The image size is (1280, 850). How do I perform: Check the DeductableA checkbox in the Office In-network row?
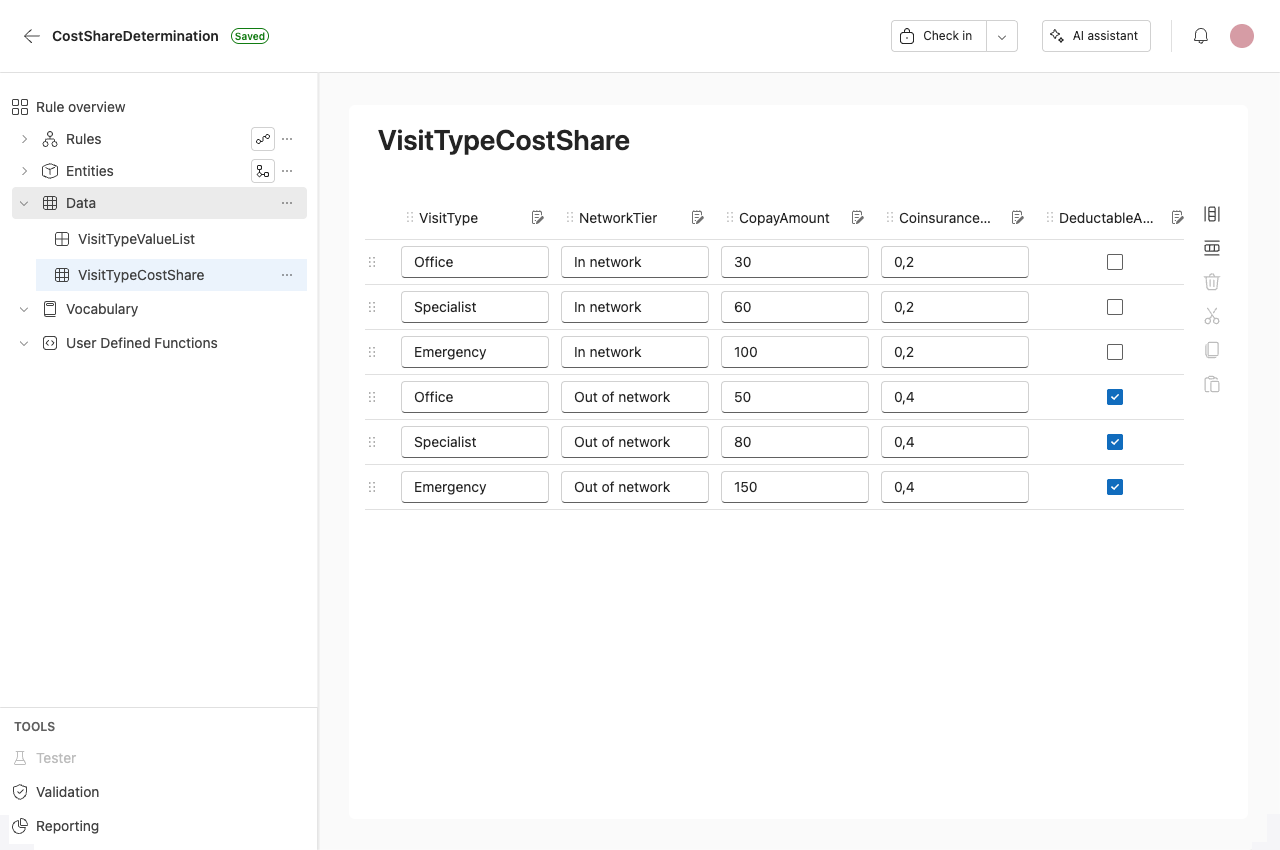(1115, 262)
